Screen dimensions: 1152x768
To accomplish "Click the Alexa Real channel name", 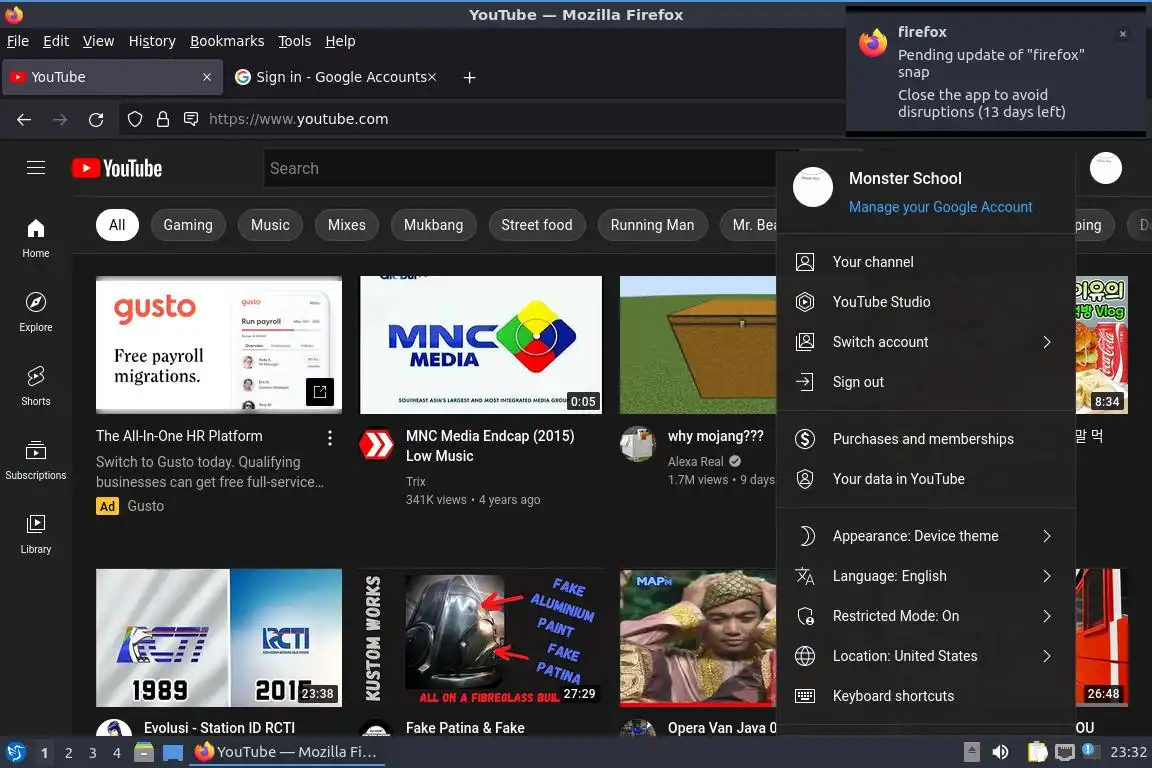I will click(x=696, y=462).
